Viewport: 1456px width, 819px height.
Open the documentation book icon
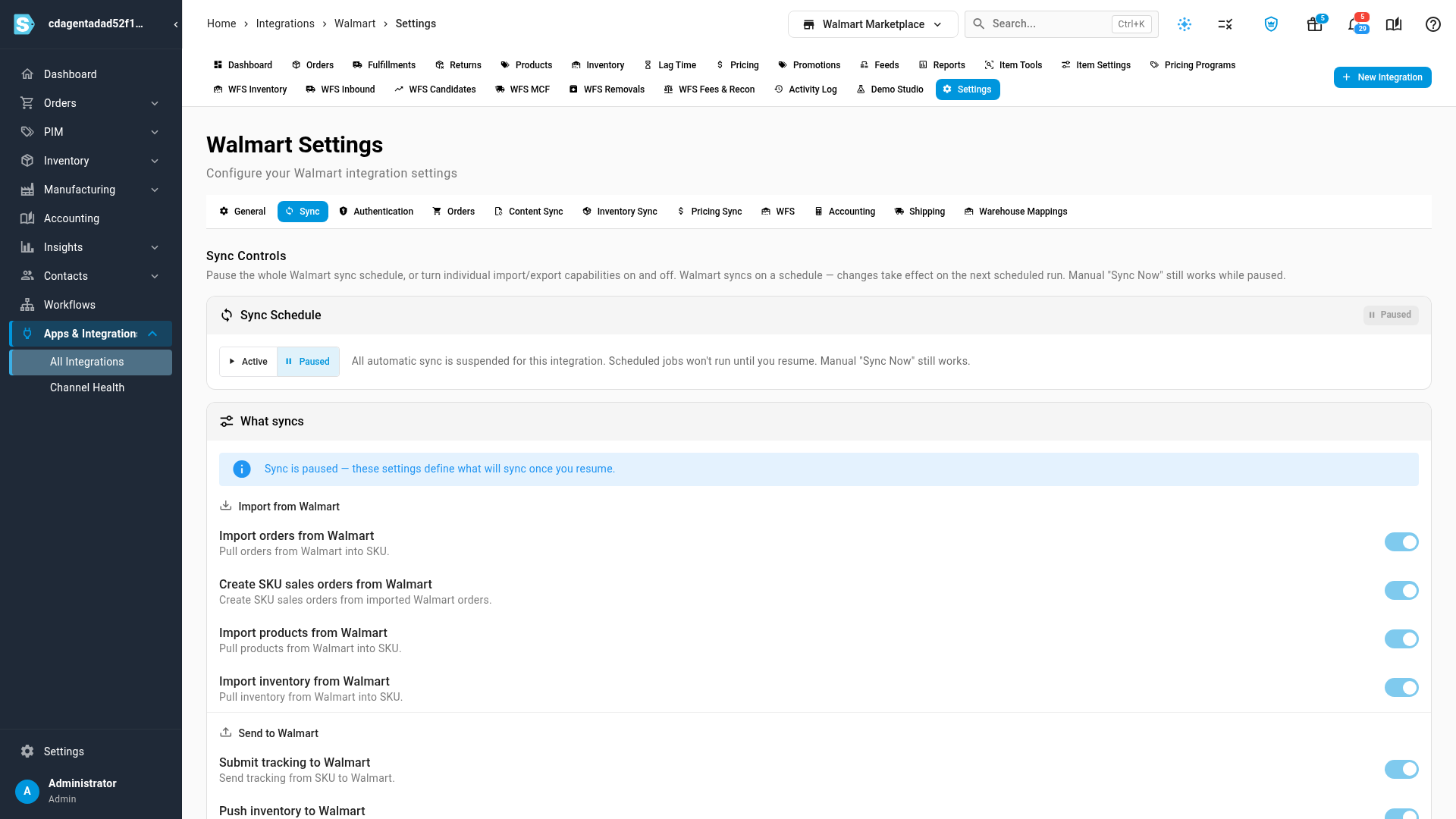(1394, 24)
